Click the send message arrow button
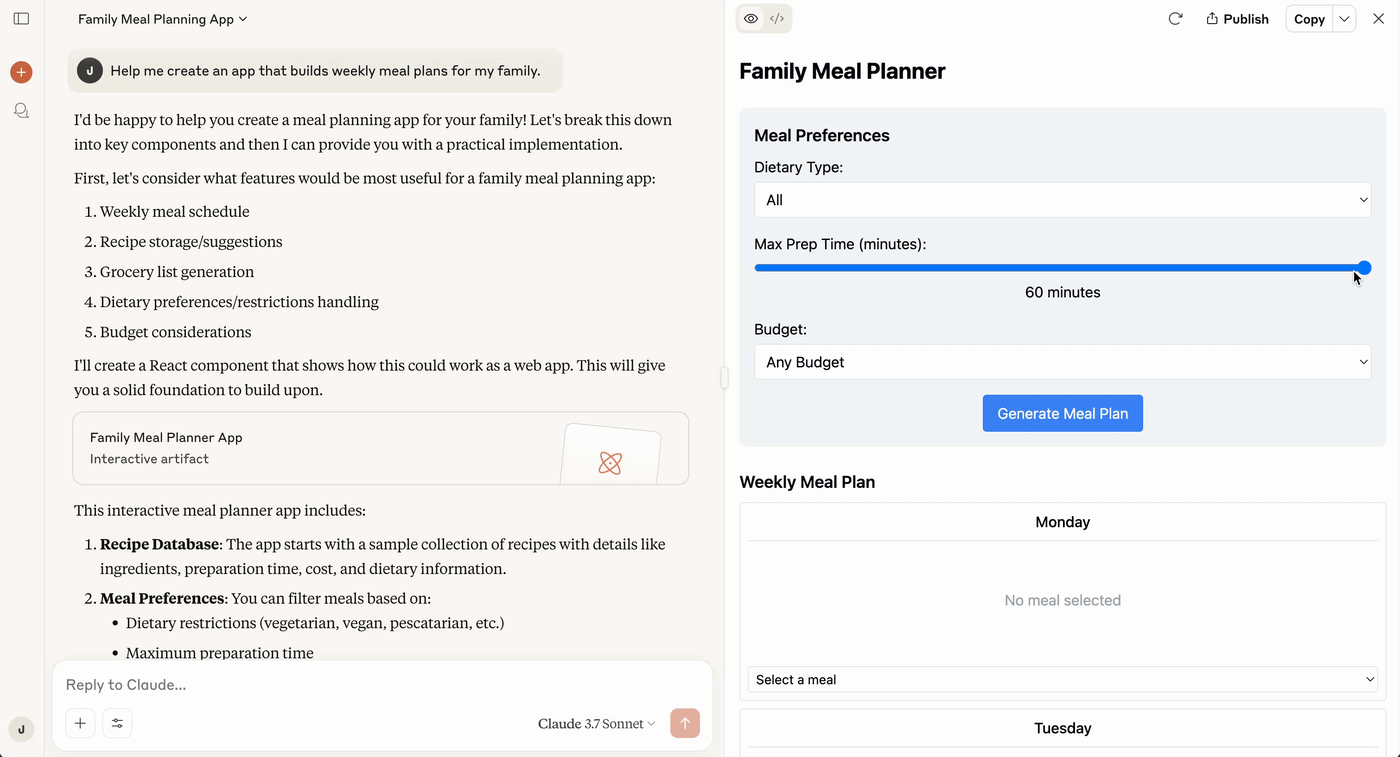This screenshot has width=1400, height=757. click(685, 723)
